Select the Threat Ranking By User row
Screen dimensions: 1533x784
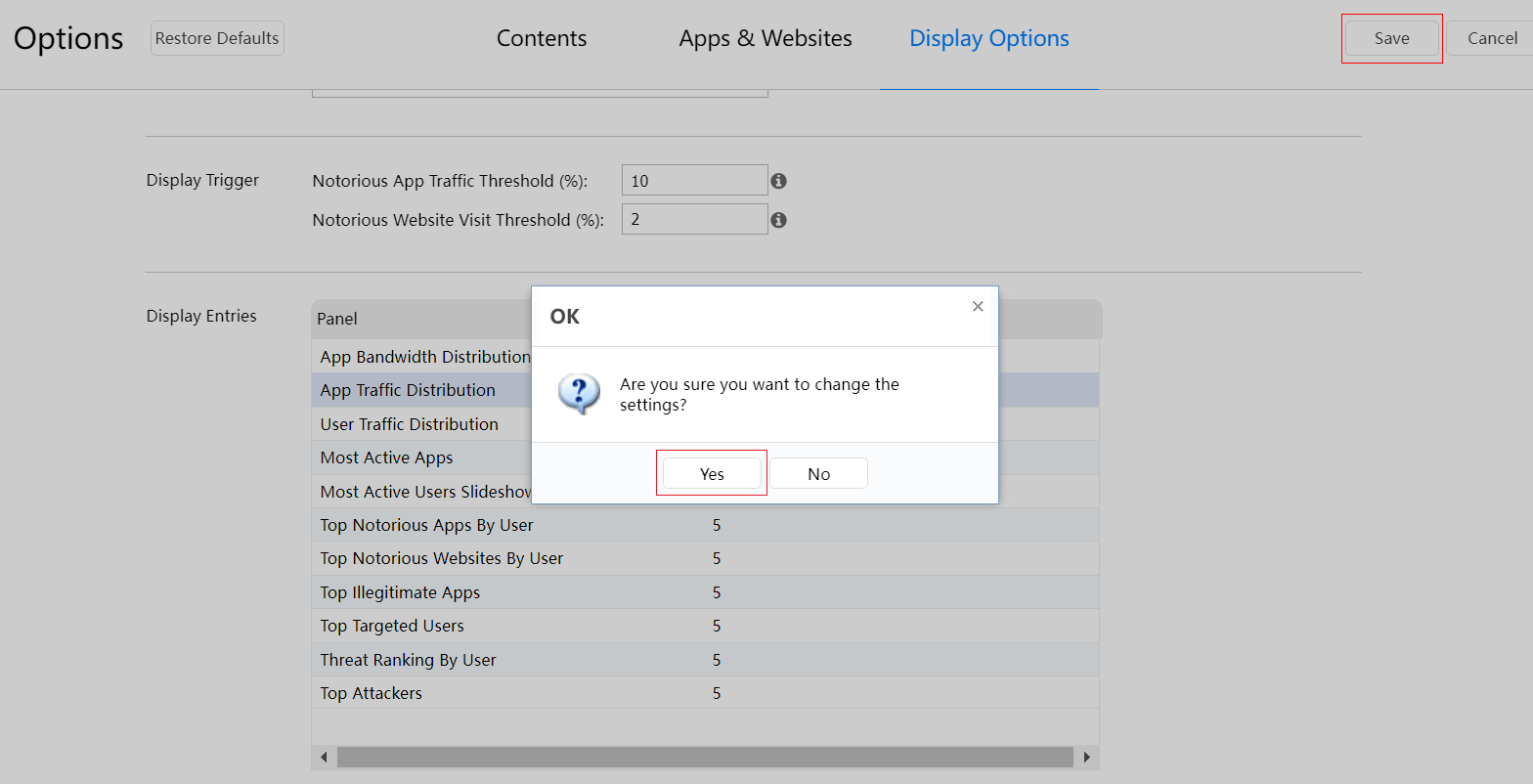(408, 660)
